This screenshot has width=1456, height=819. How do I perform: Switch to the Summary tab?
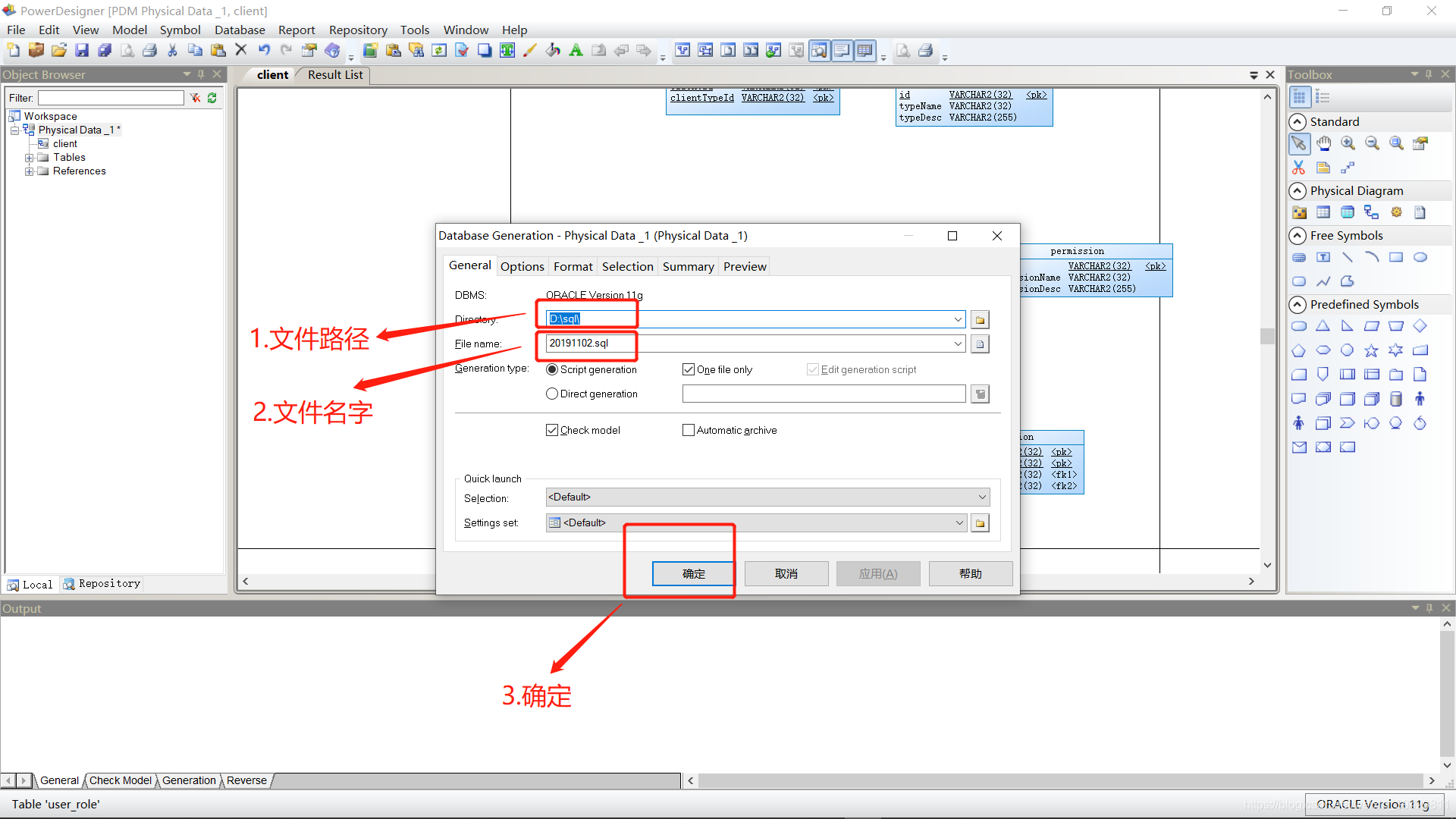point(688,267)
